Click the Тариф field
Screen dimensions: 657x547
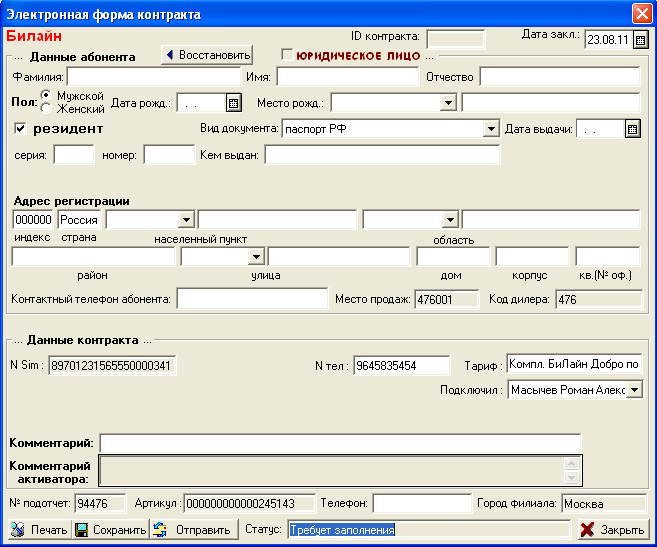coord(574,364)
